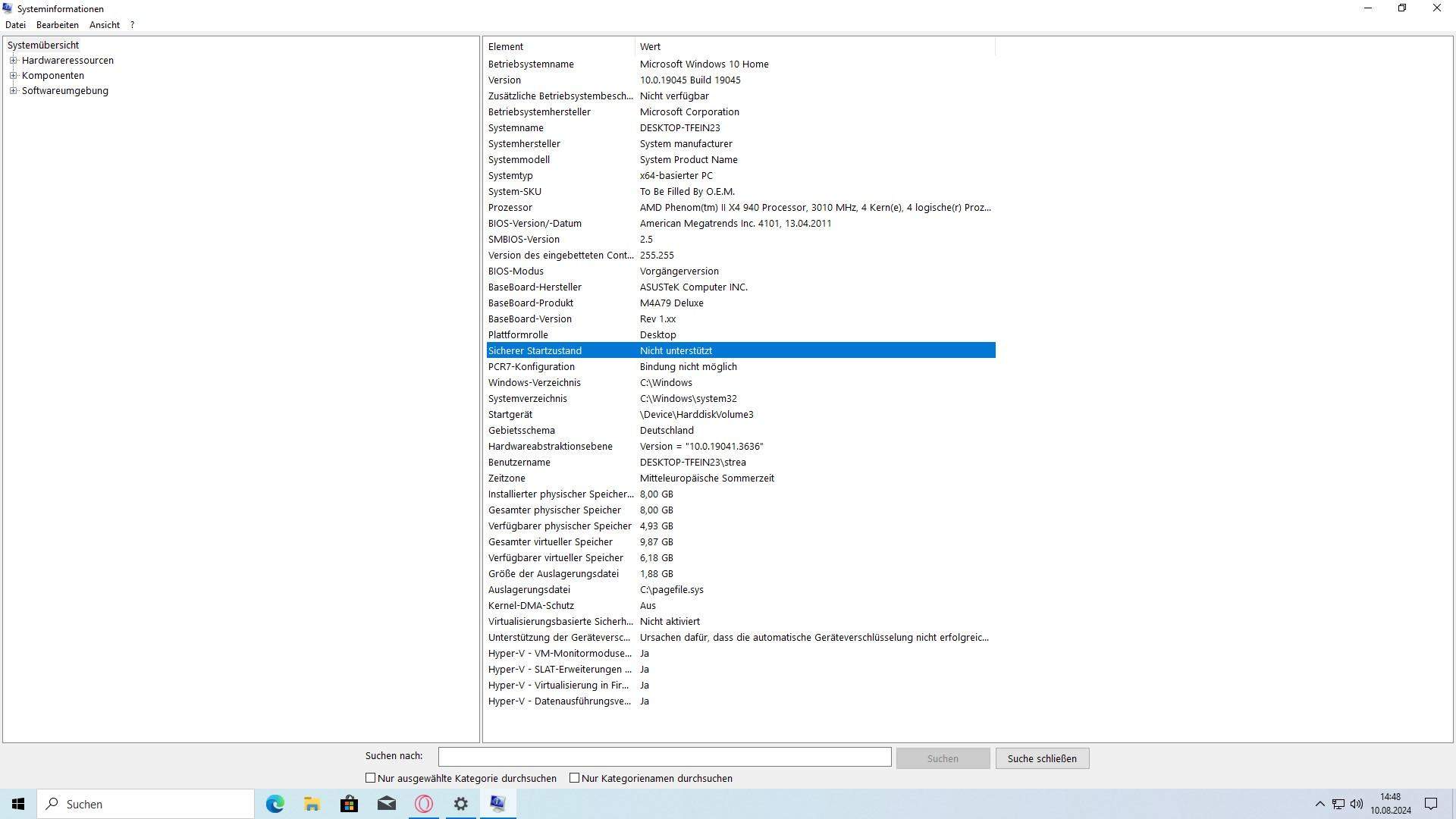Launch the Opera browser
This screenshot has height=819, width=1456.
(423, 804)
